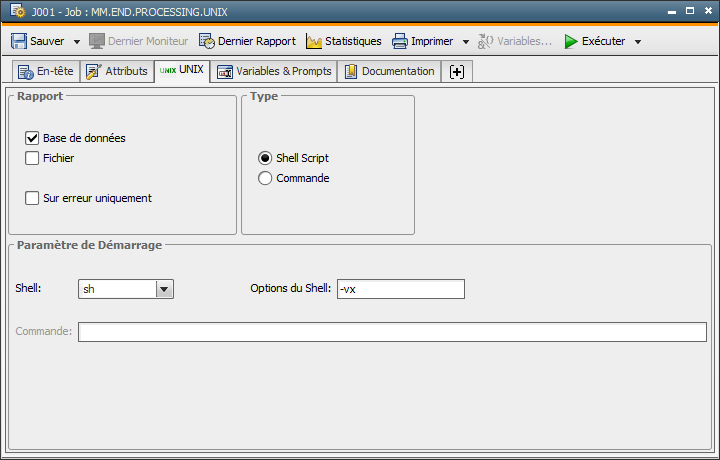Switch to the Attributs tab
This screenshot has width=720, height=460.
tap(117, 72)
